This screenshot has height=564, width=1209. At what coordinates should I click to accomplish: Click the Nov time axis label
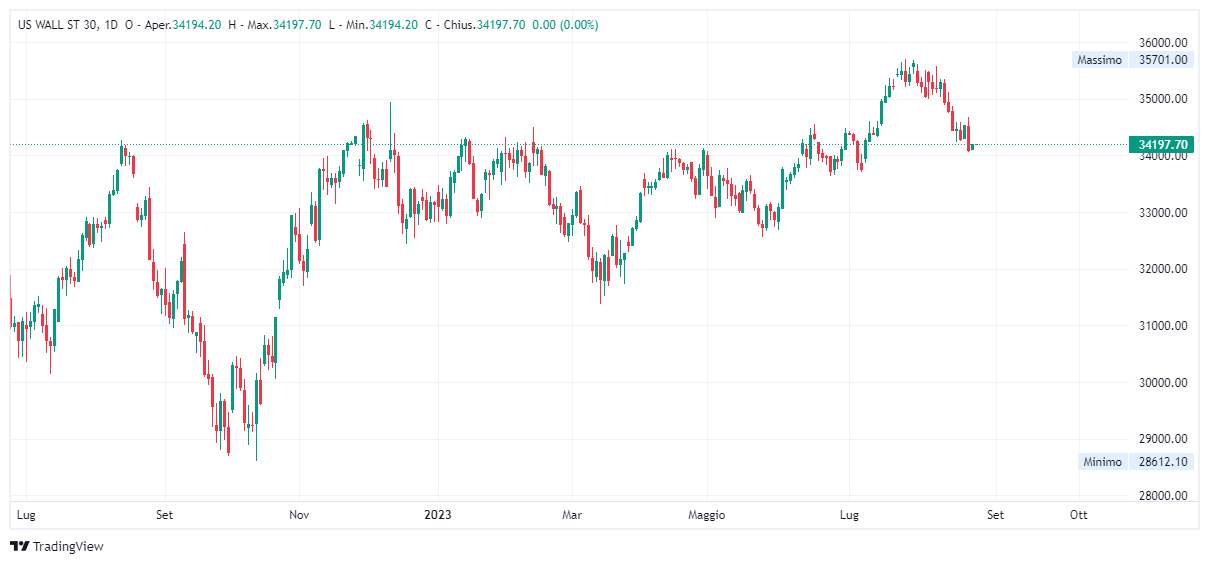(x=300, y=515)
